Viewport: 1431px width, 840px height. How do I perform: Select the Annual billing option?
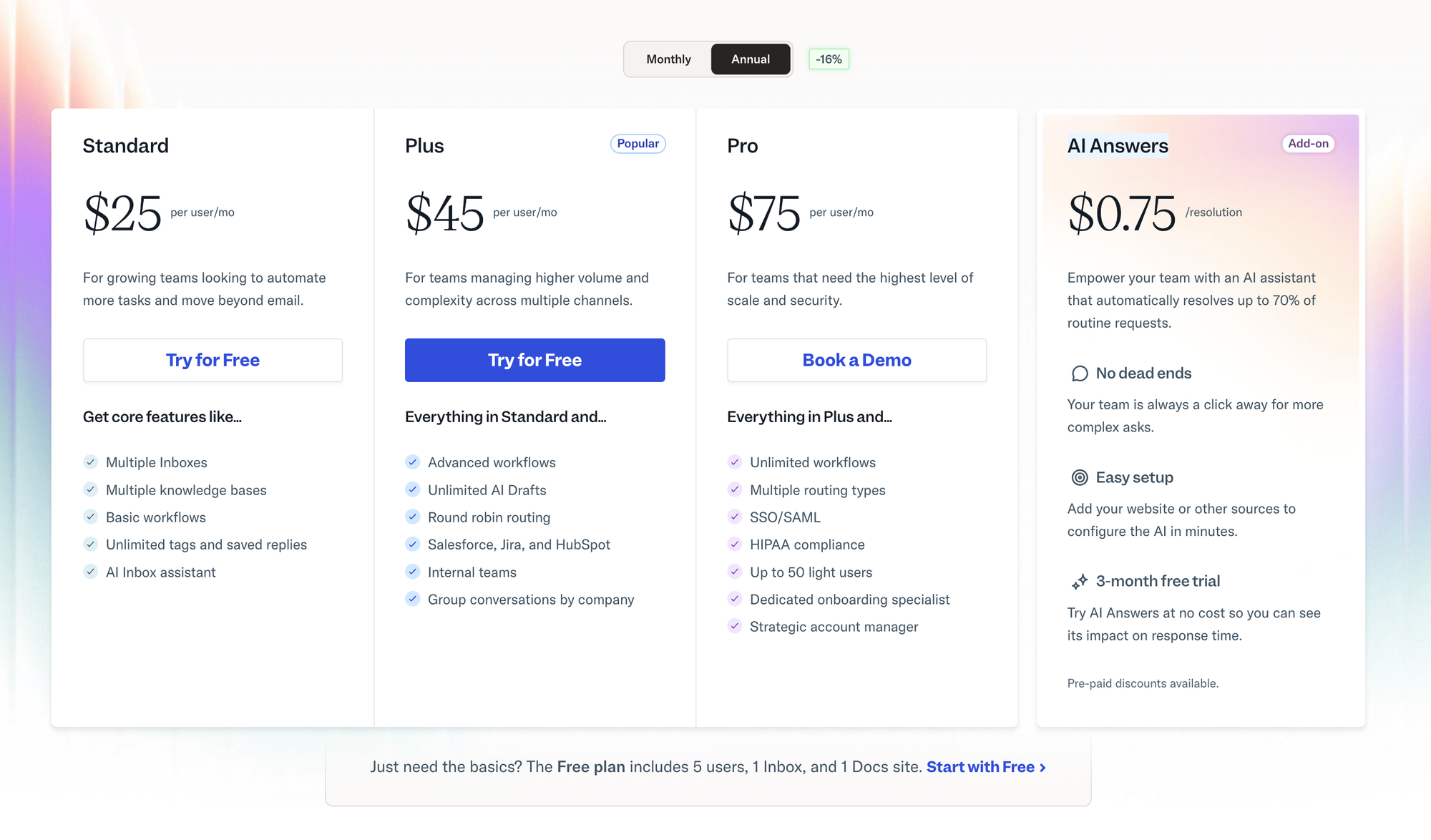750,59
